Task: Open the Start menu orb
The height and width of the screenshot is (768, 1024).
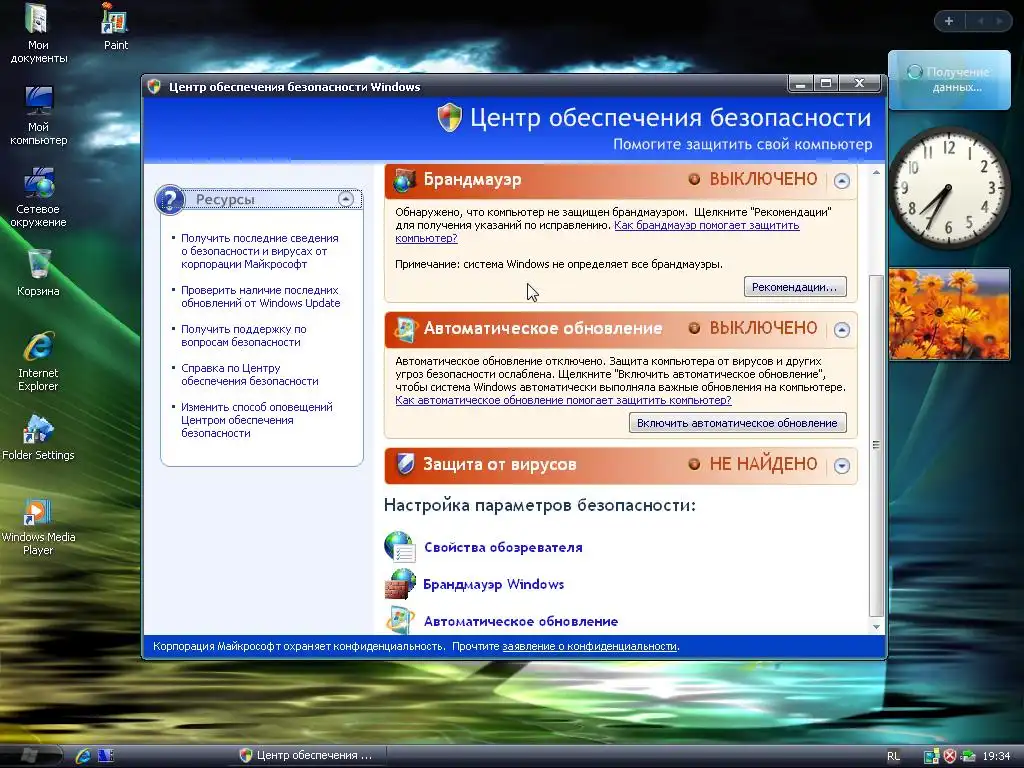Action: (x=29, y=756)
